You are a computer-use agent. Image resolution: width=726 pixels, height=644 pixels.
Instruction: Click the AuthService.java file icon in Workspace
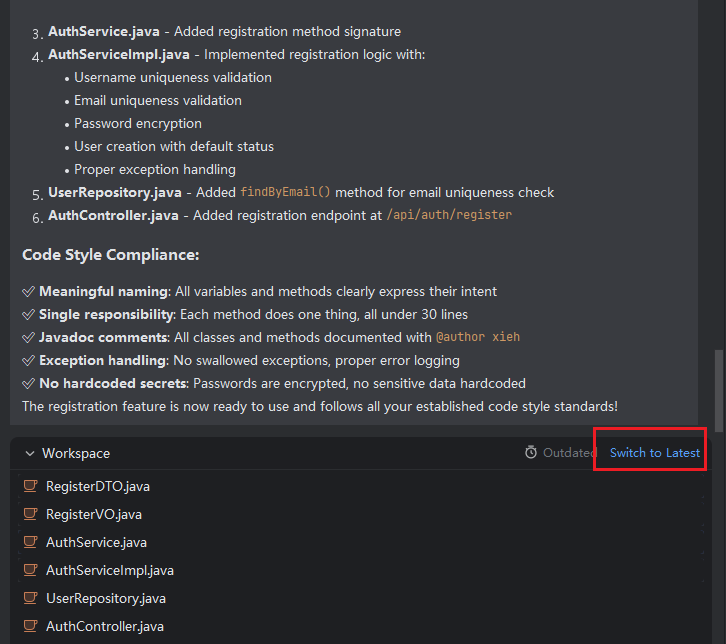point(30,543)
